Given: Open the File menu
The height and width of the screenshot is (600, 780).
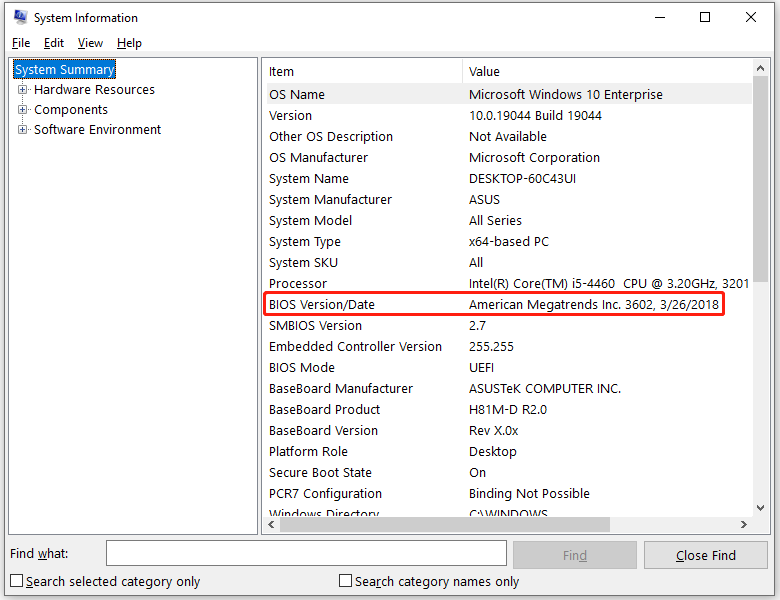Looking at the screenshot, I should pos(21,43).
